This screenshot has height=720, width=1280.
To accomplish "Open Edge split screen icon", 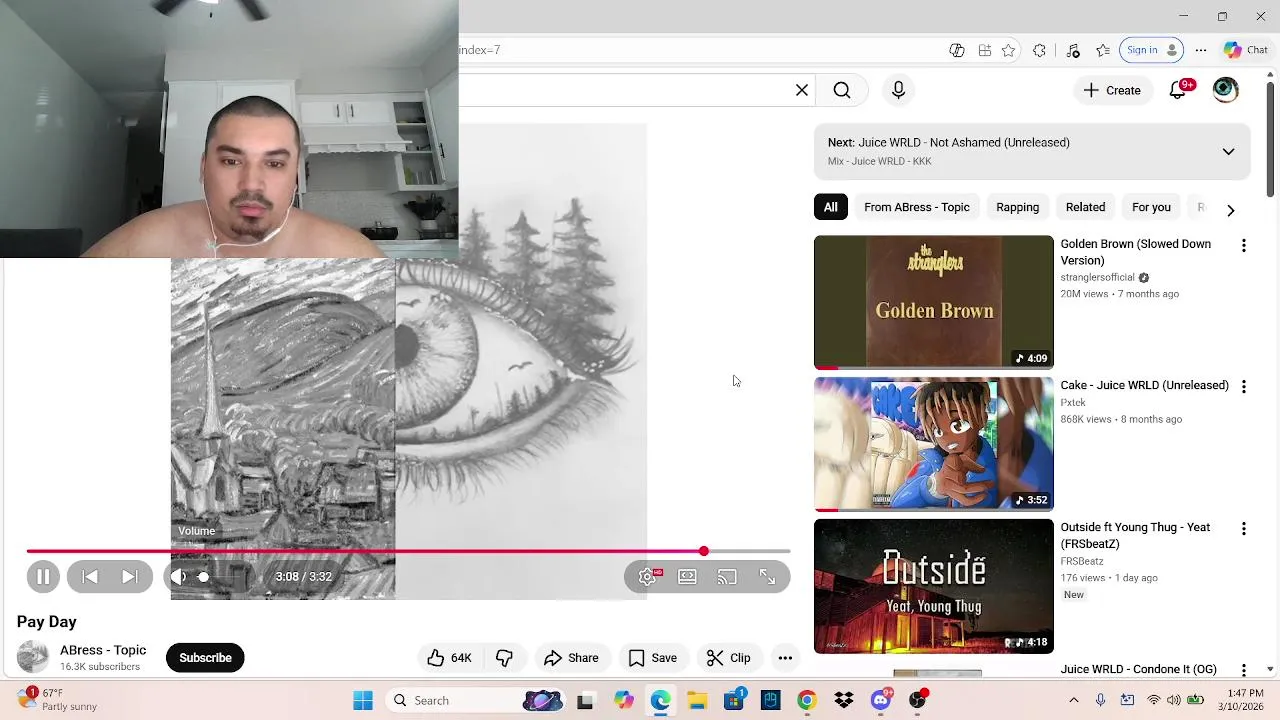I will click(x=985, y=50).
